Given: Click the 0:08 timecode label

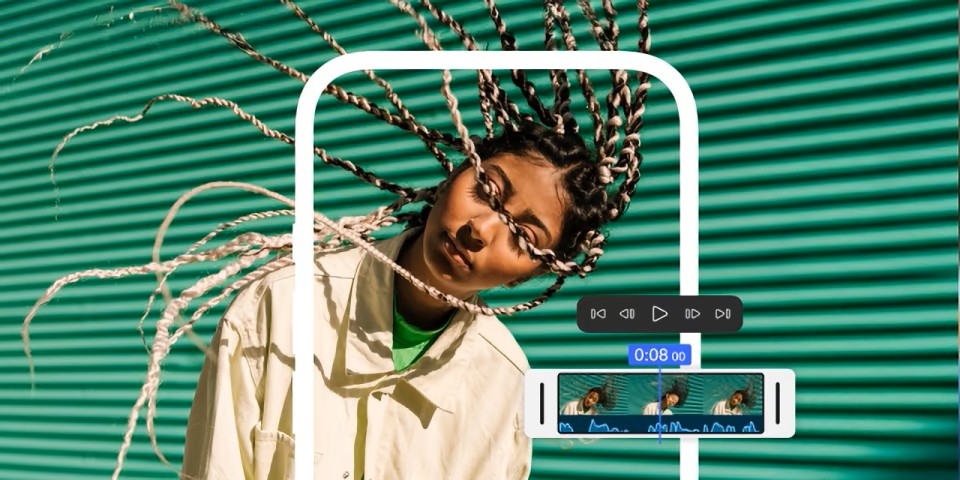Looking at the screenshot, I should [659, 355].
